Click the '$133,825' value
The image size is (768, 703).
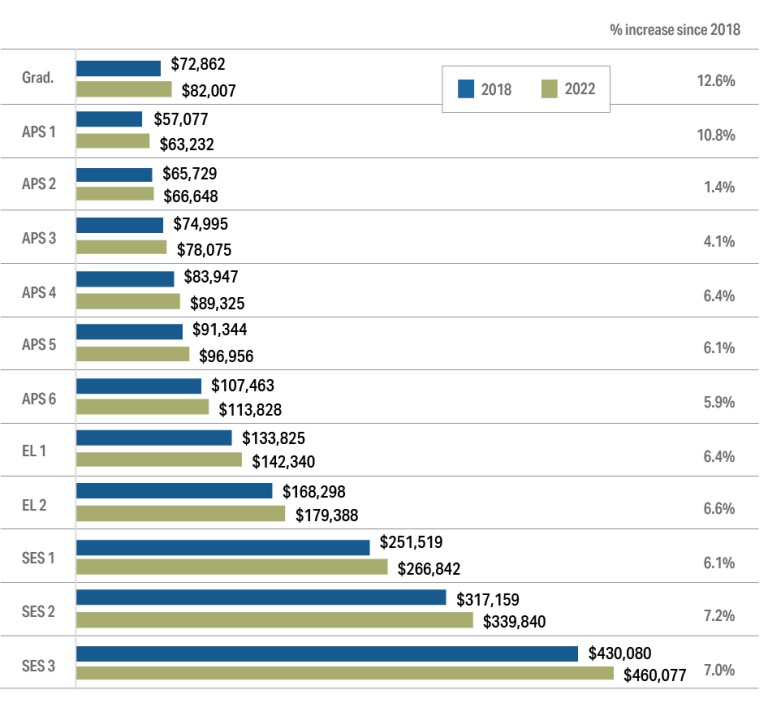coord(273,438)
